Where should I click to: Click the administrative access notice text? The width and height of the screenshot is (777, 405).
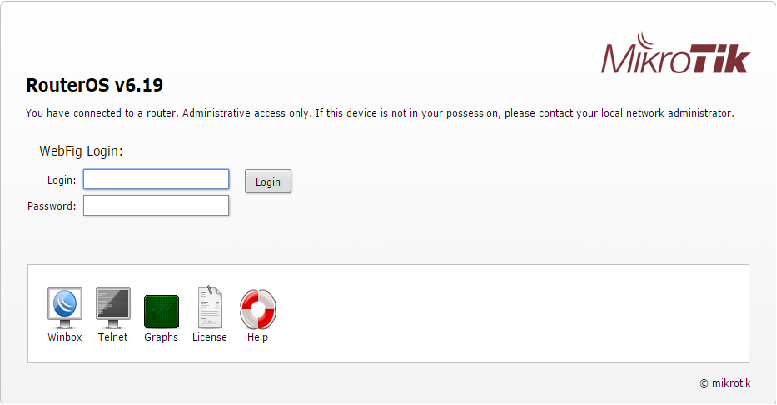pyautogui.click(x=380, y=114)
